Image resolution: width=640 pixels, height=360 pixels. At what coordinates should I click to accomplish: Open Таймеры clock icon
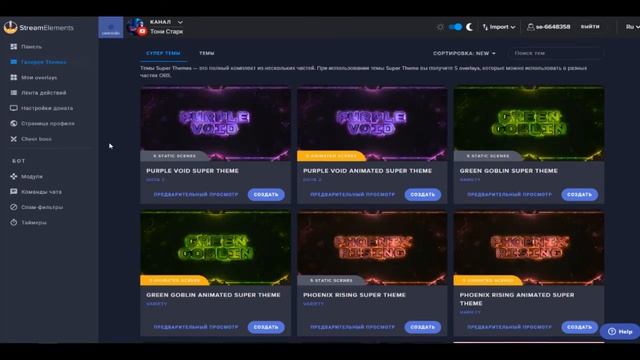tap(14, 222)
